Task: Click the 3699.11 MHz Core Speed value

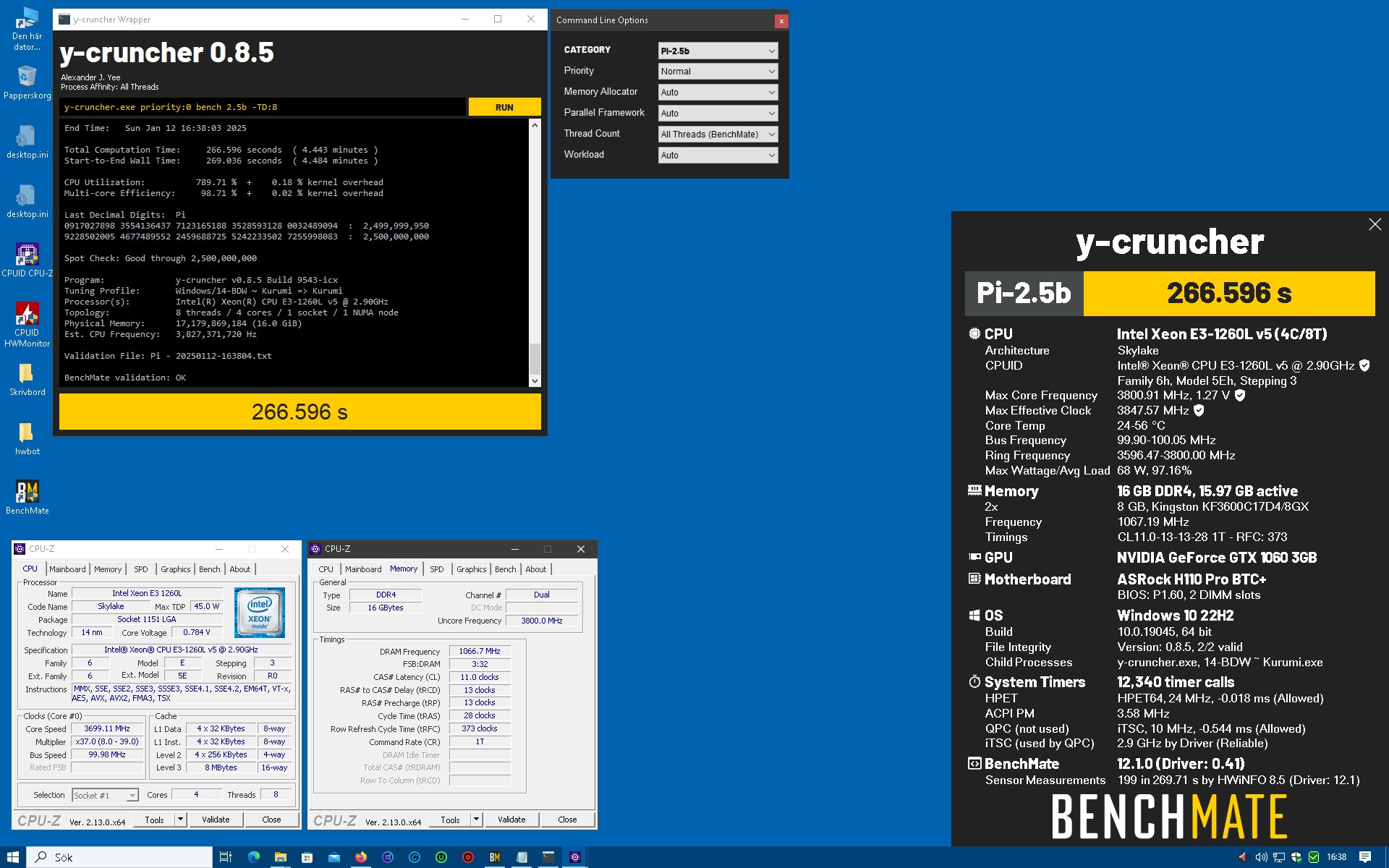Action: coord(107,728)
